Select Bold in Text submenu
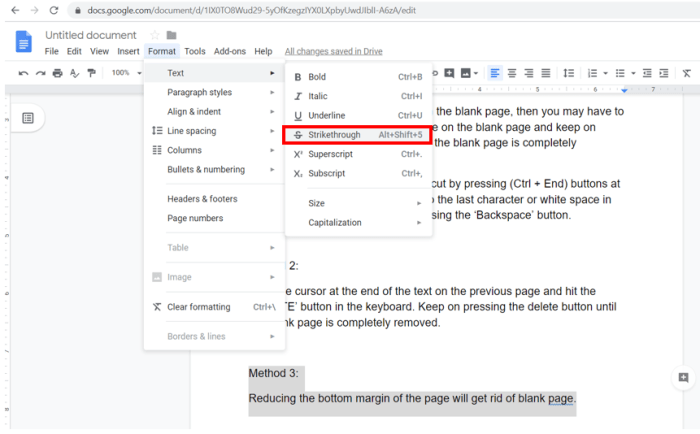Image resolution: width=700 pixels, height=434 pixels. pos(358,77)
